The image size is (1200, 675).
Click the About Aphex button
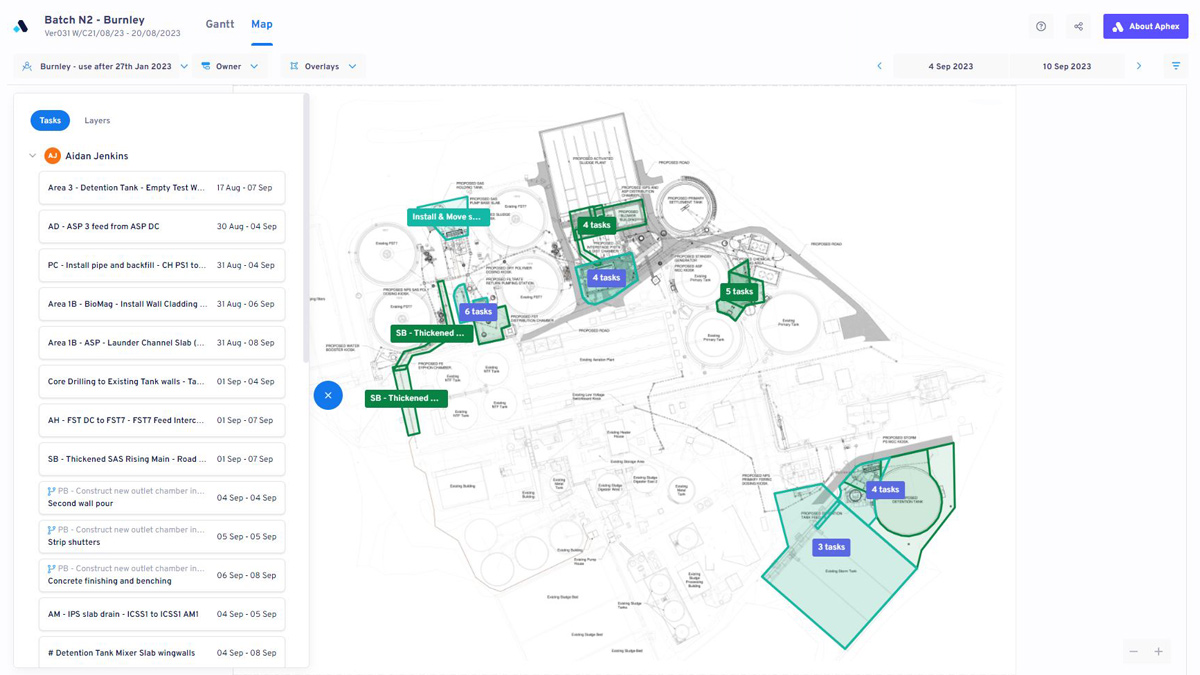click(x=1144, y=25)
